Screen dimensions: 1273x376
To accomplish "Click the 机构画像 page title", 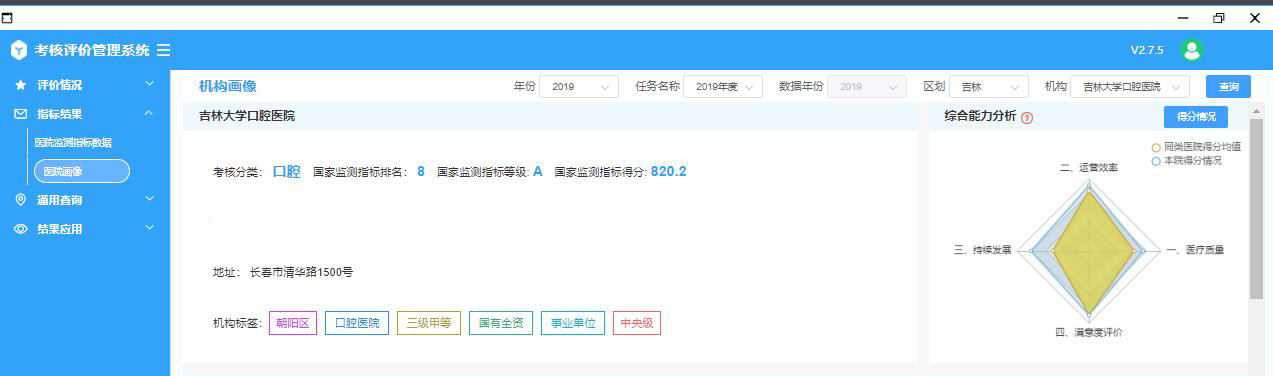I will (228, 86).
